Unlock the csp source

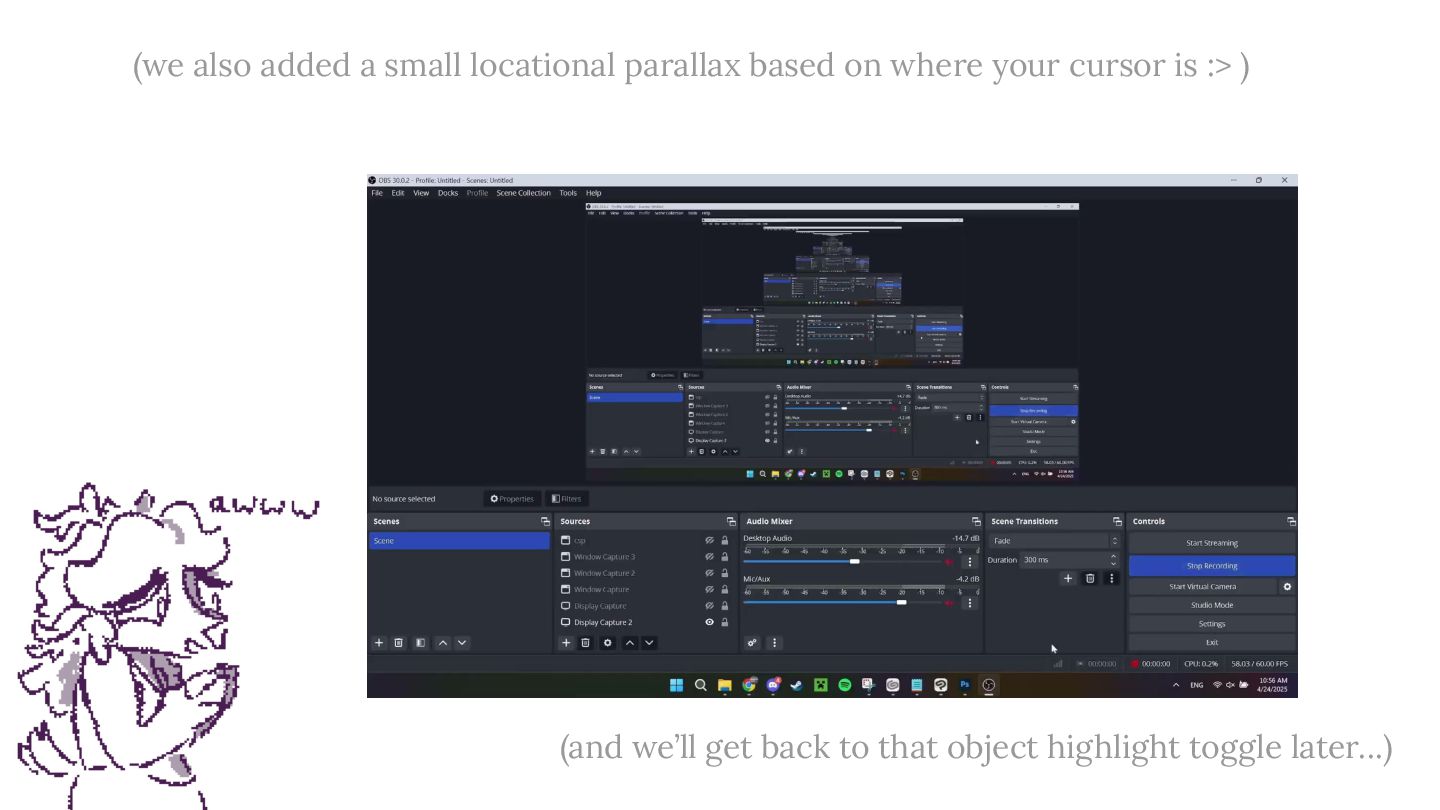coord(725,541)
